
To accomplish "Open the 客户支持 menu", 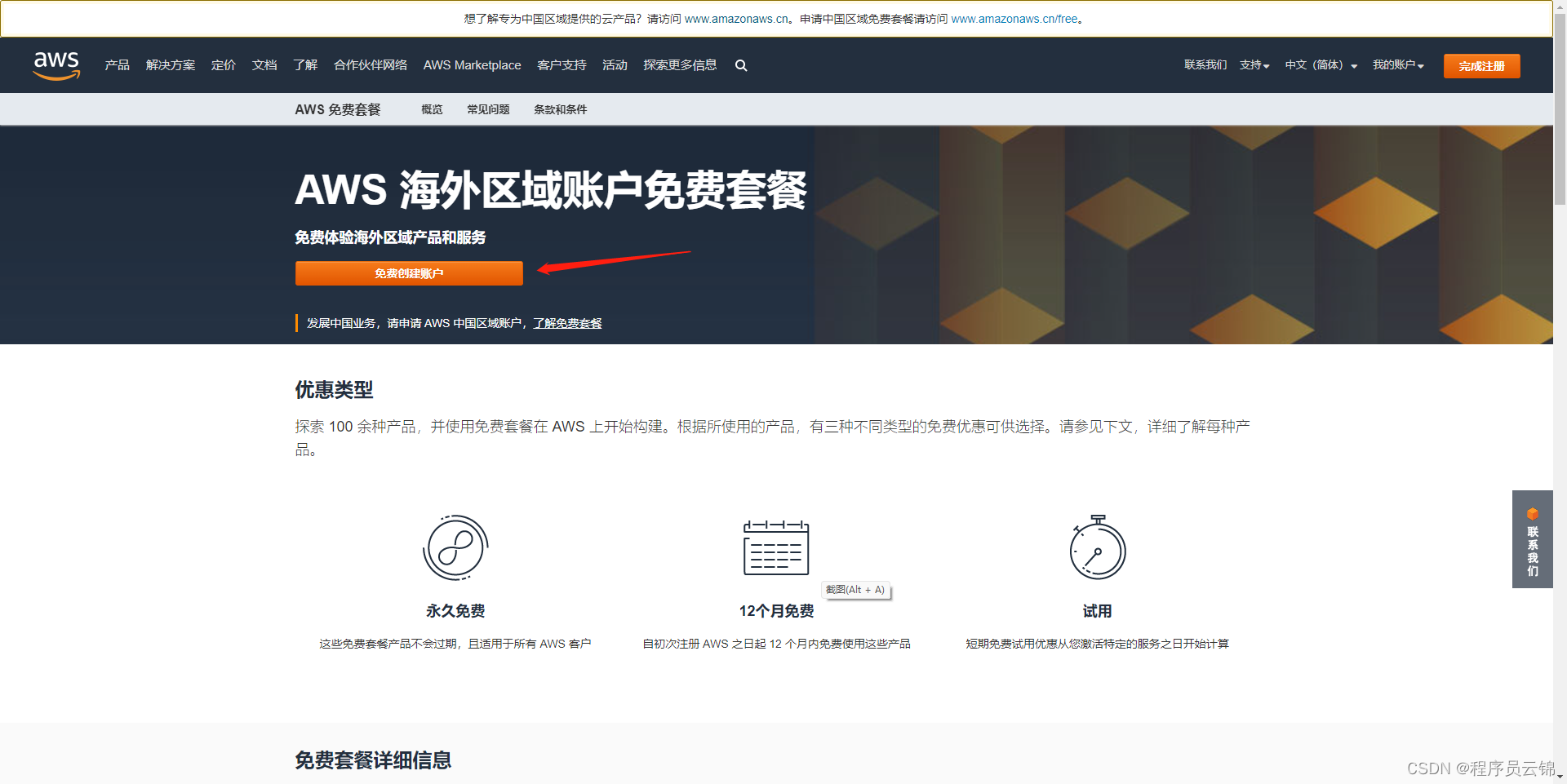I will pos(562,65).
